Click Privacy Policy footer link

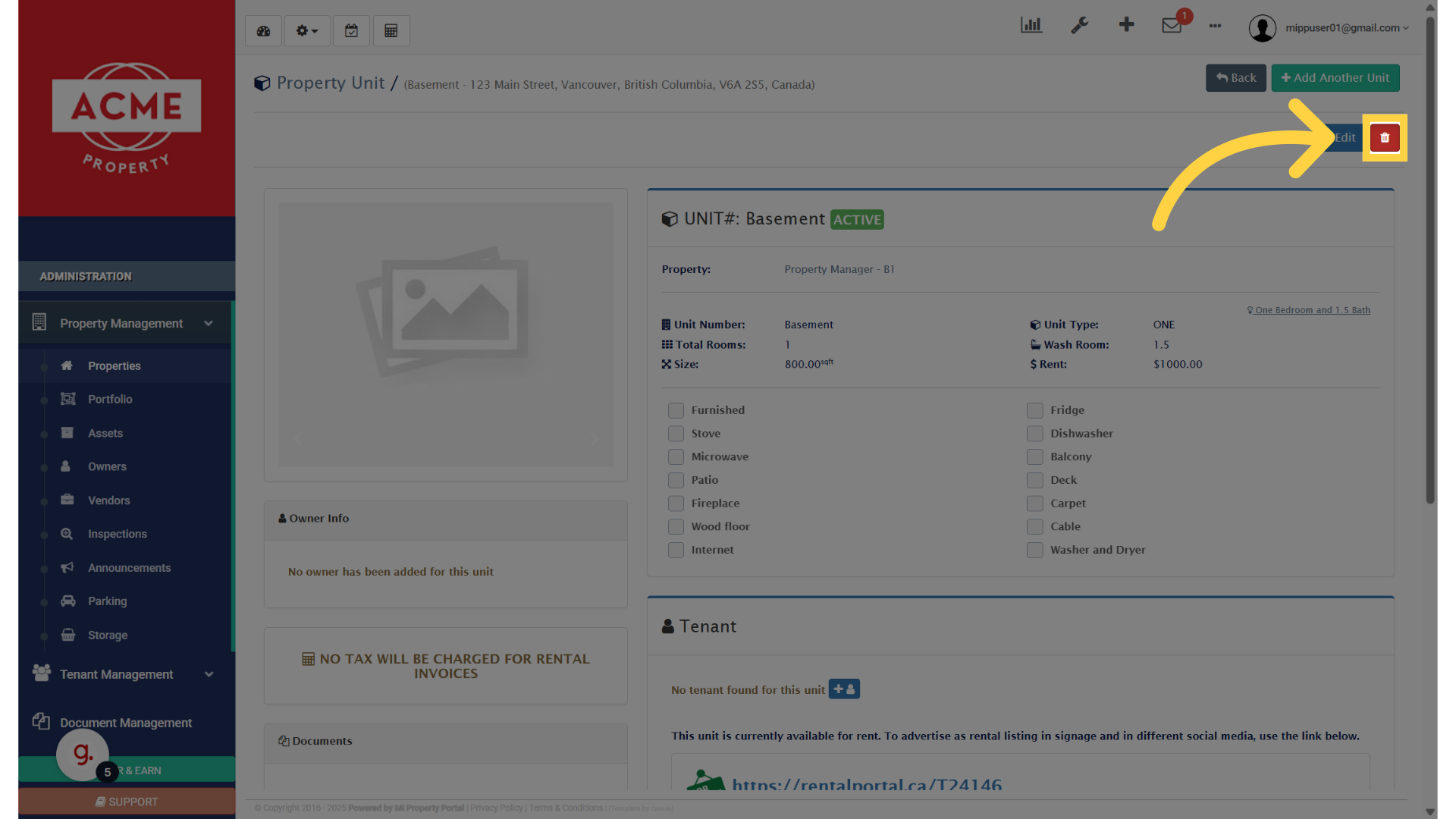coord(496,808)
